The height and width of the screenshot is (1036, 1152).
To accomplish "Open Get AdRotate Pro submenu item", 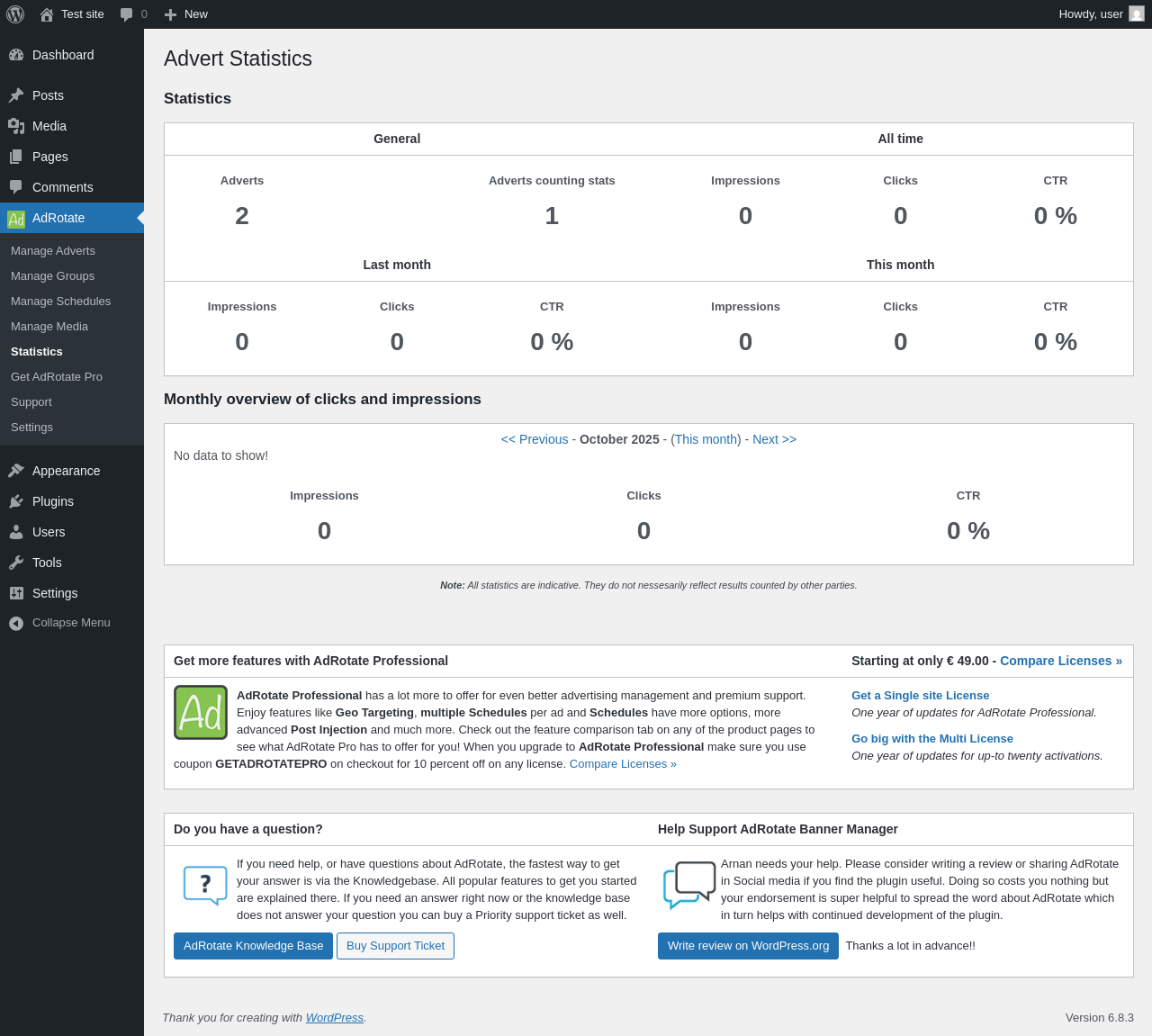I will [57, 377].
